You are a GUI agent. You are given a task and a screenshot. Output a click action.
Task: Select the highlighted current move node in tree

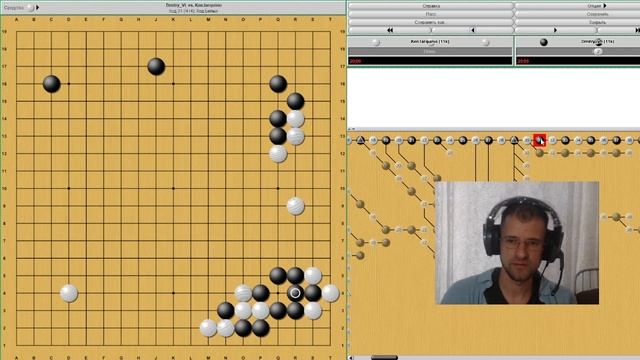(x=540, y=140)
